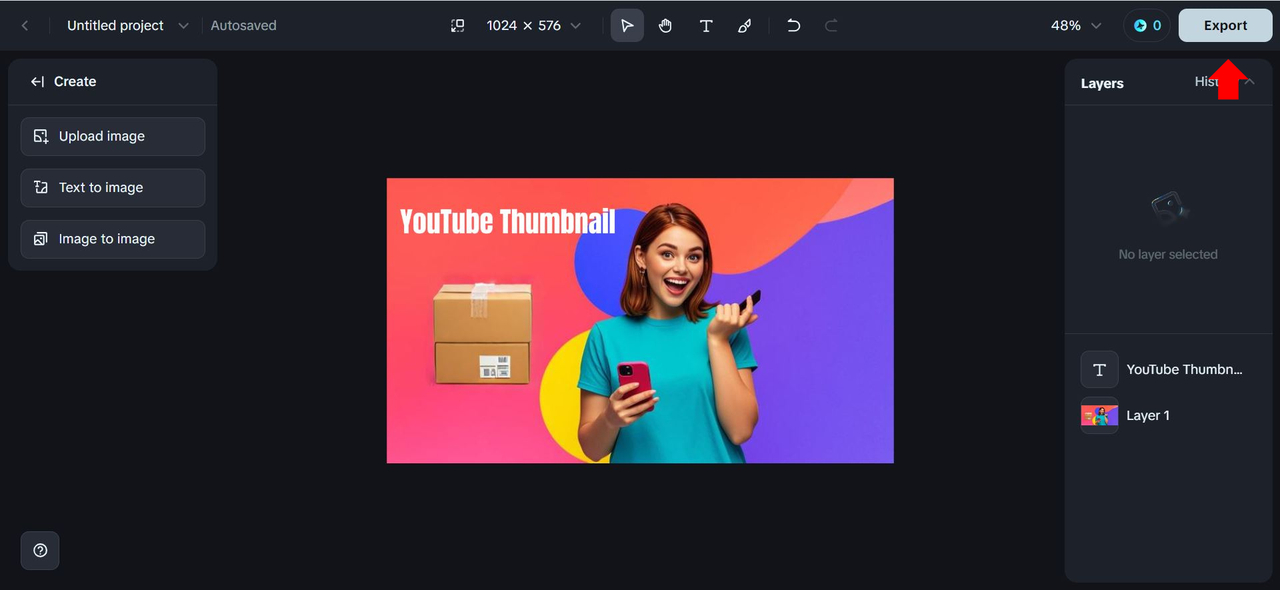This screenshot has height=590, width=1280.
Task: Switch to the Layers tab
Action: 1102,83
